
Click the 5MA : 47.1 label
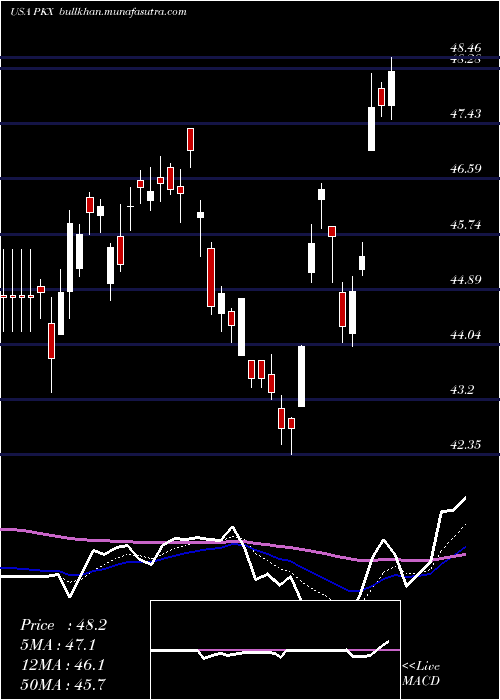click(x=58, y=645)
